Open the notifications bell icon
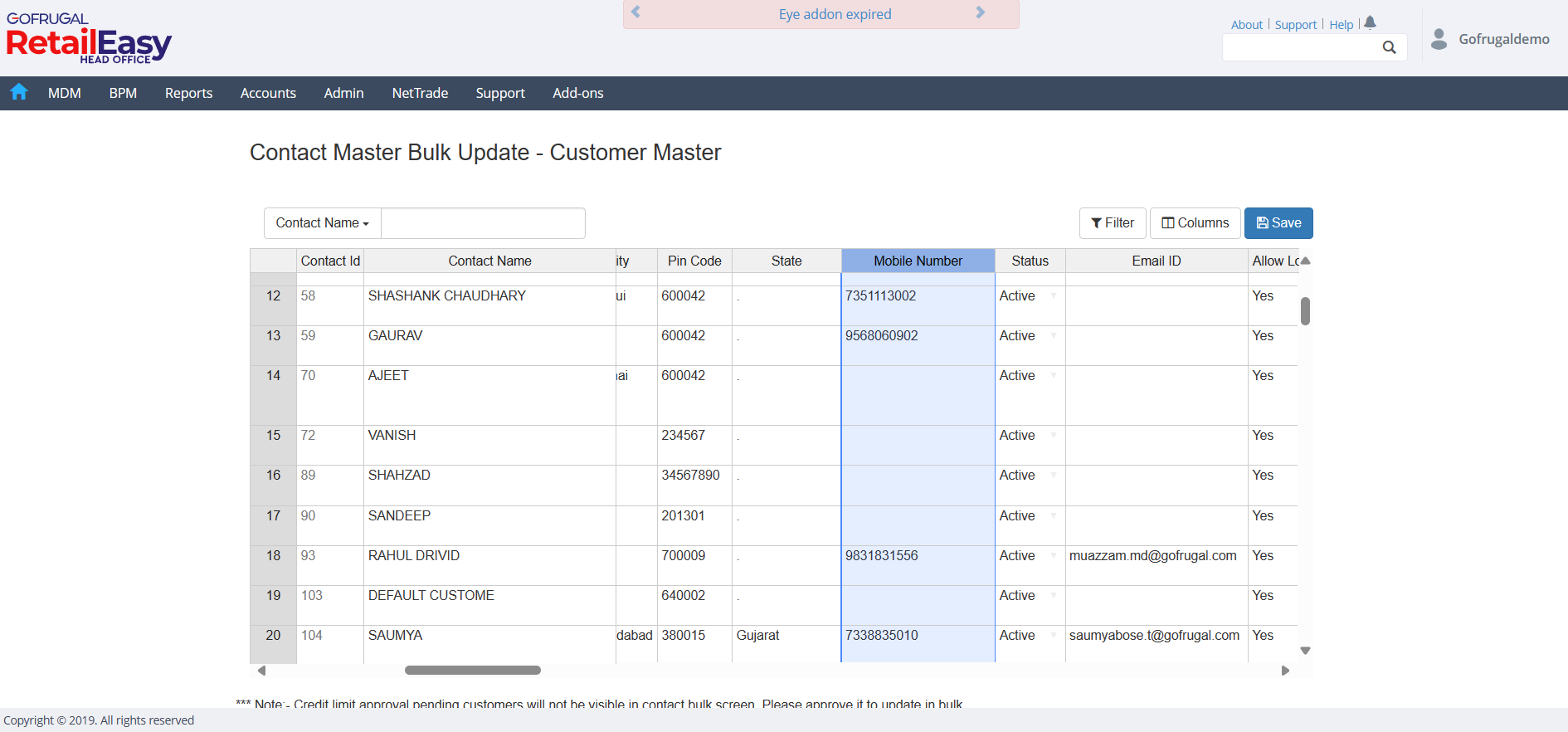 1370,22
